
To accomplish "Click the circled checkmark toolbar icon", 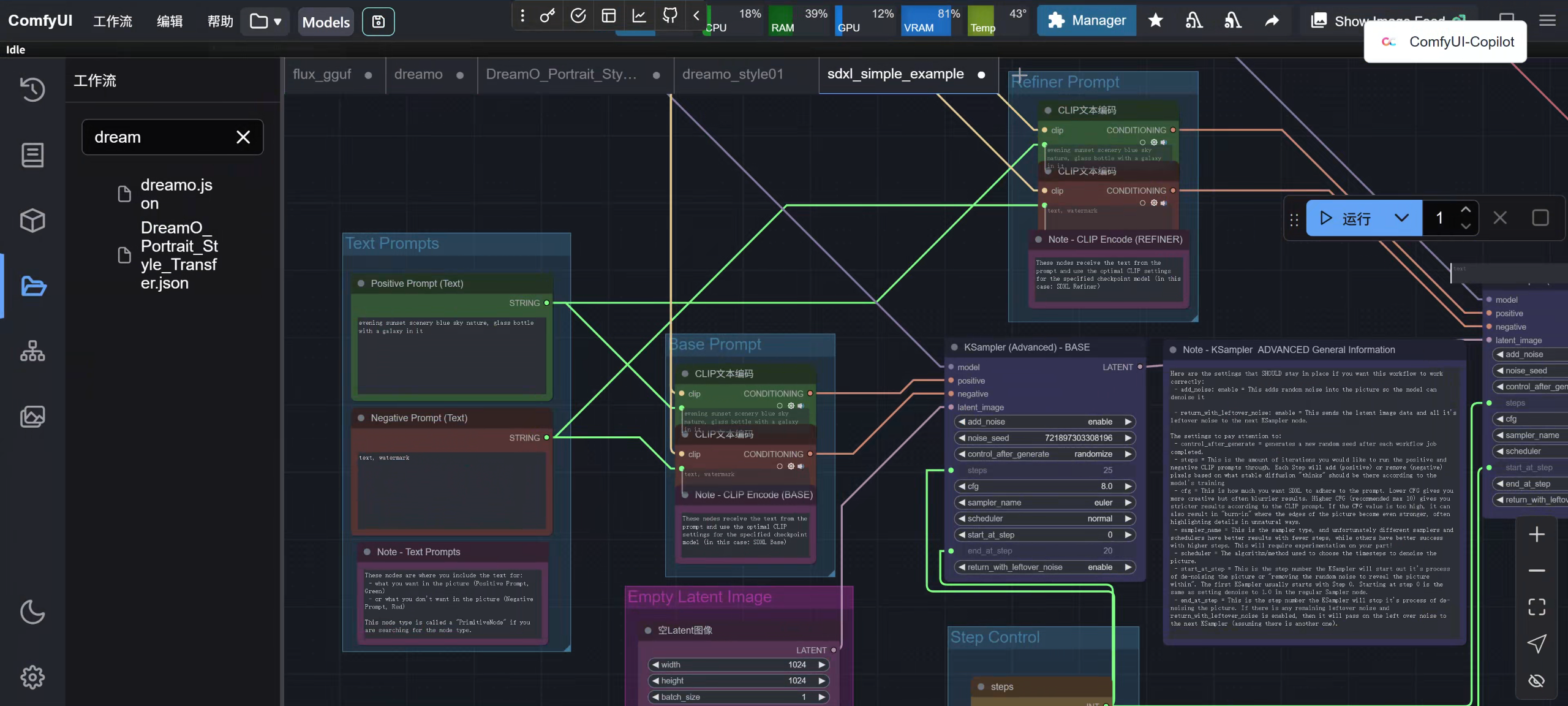I will (x=578, y=16).
